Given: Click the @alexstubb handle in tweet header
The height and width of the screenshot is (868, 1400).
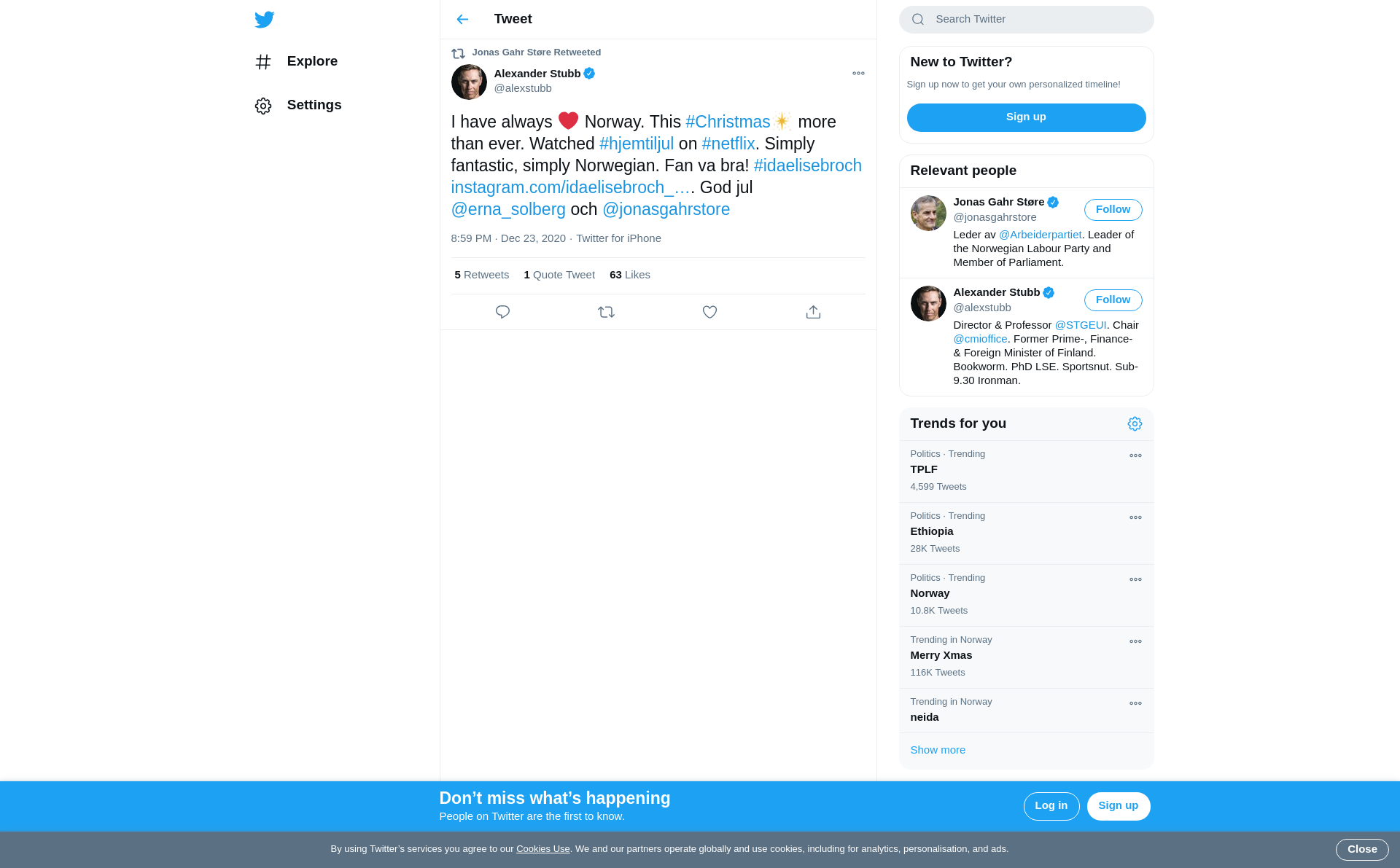Looking at the screenshot, I should 523,88.
